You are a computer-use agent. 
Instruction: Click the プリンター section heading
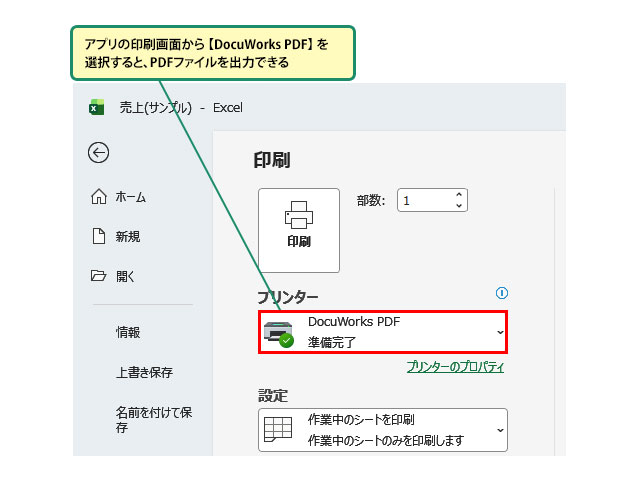click(288, 297)
